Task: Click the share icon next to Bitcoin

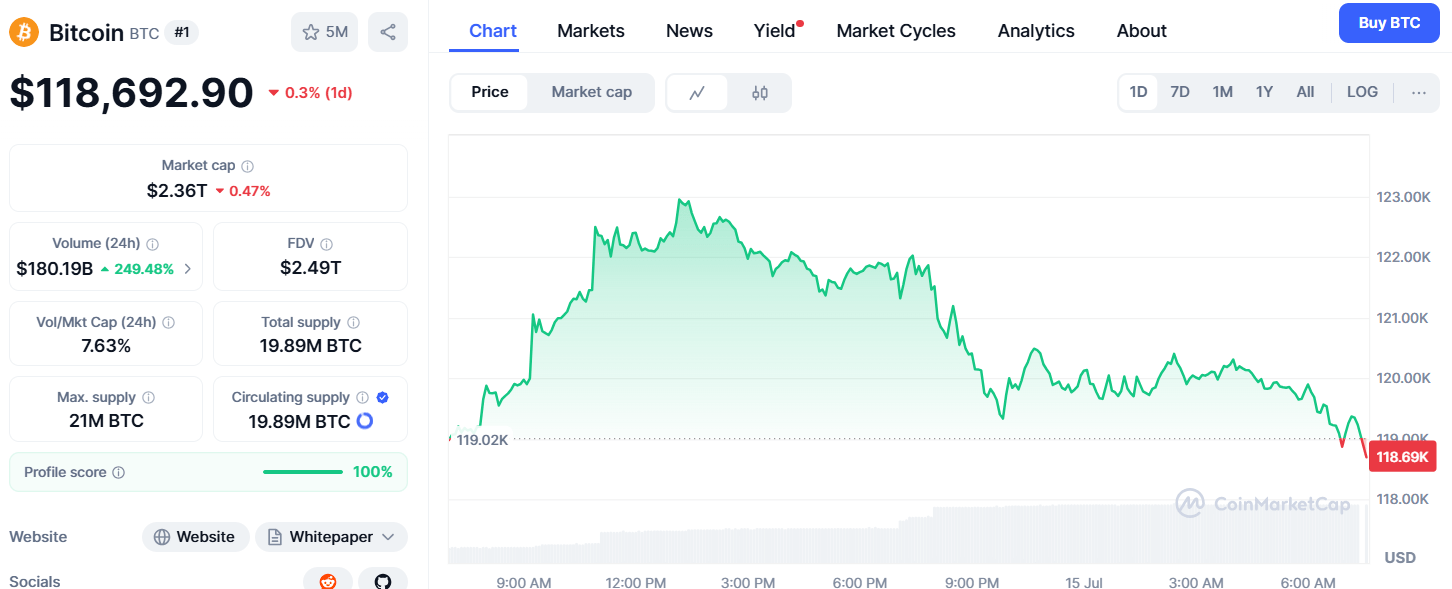Action: coord(387,32)
